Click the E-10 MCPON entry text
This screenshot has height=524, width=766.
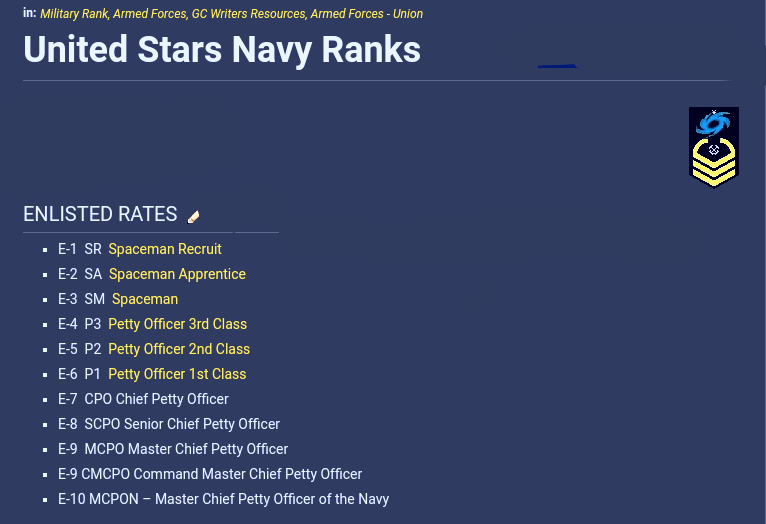point(223,499)
